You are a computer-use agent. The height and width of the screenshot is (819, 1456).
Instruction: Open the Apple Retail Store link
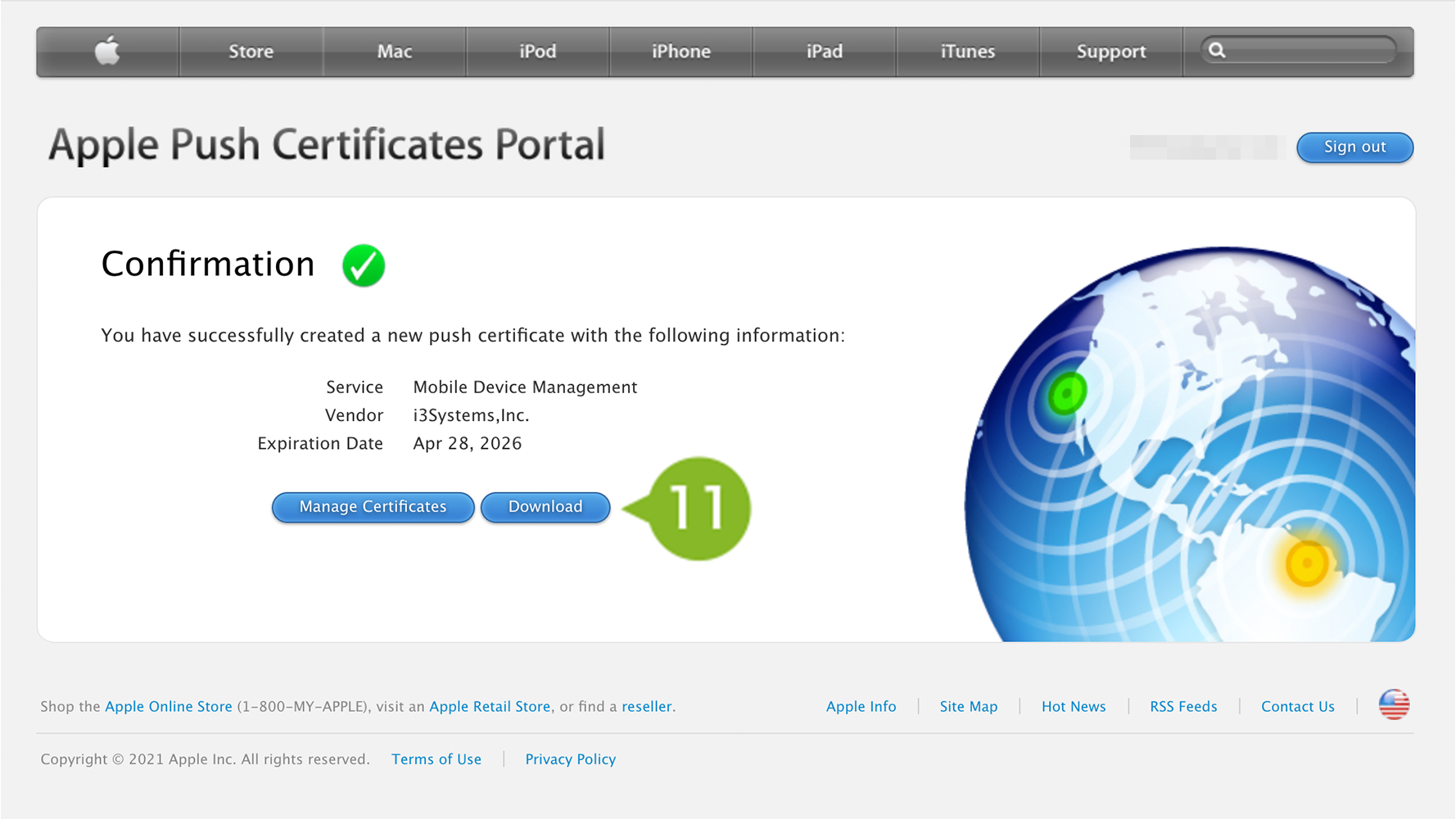[490, 706]
